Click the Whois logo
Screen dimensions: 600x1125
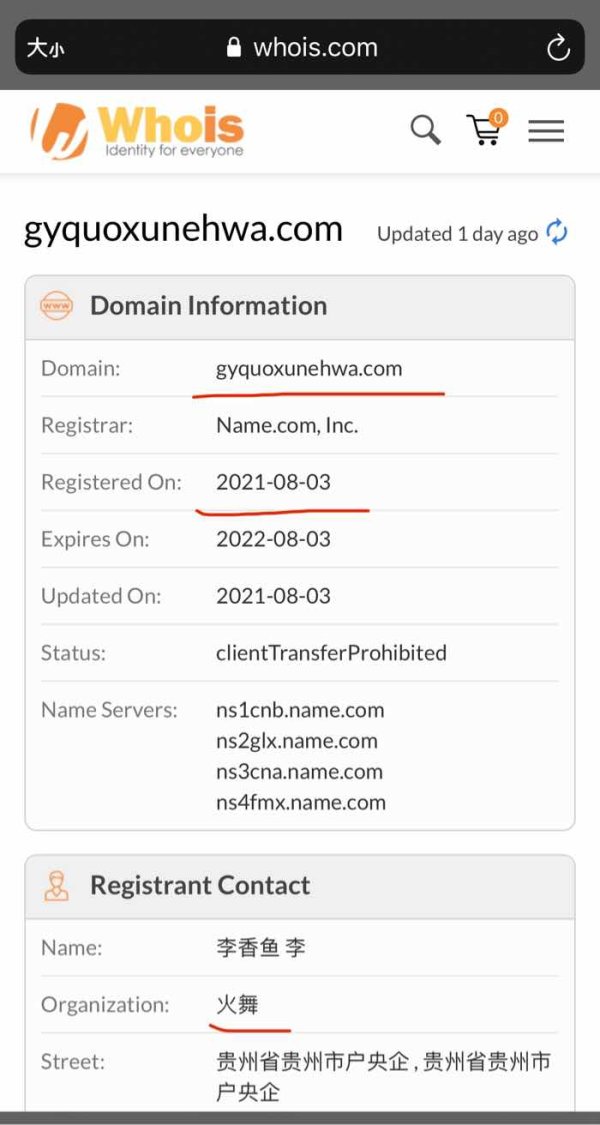pos(137,131)
